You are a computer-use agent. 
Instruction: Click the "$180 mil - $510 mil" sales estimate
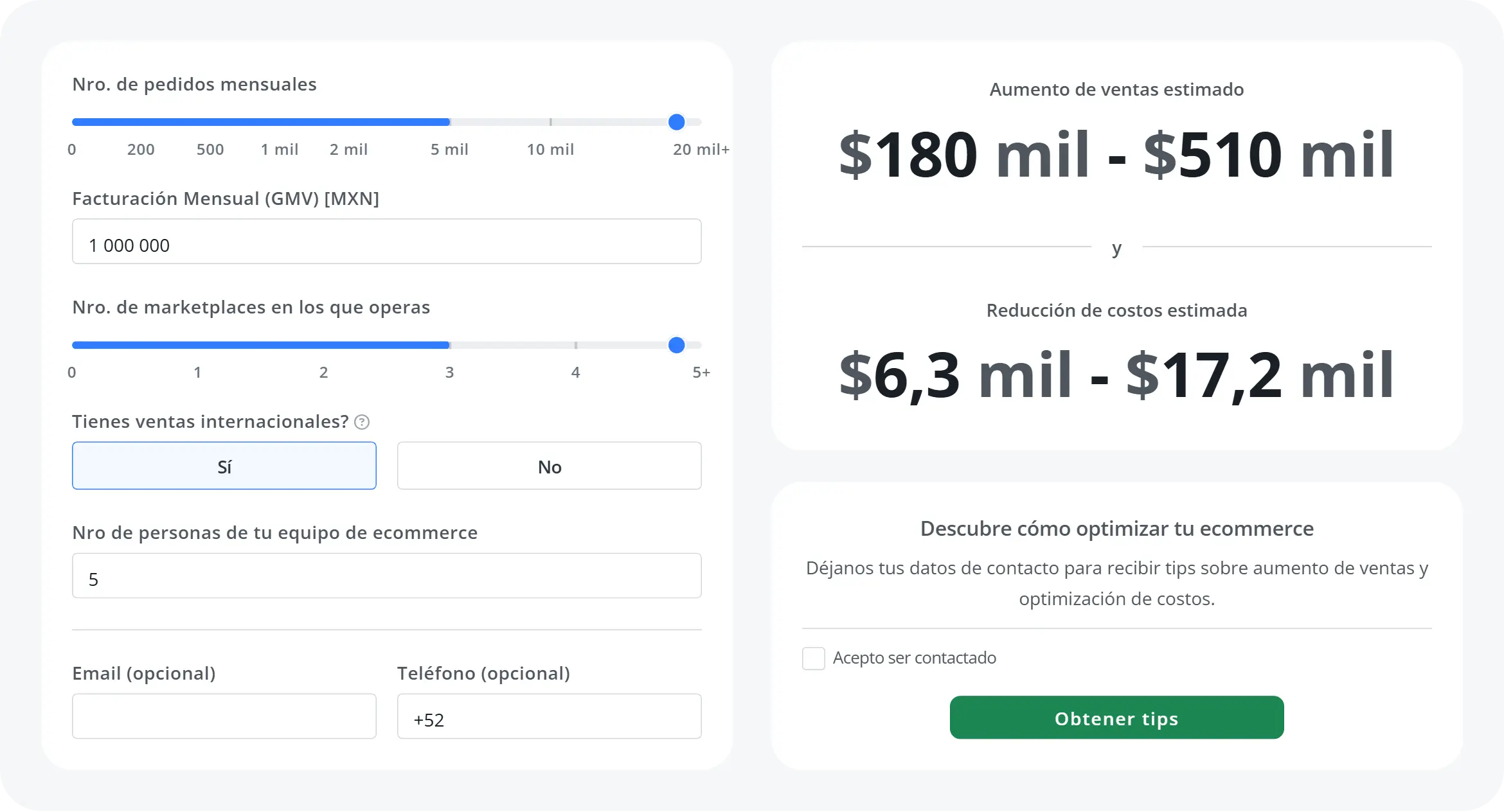coord(1117,154)
